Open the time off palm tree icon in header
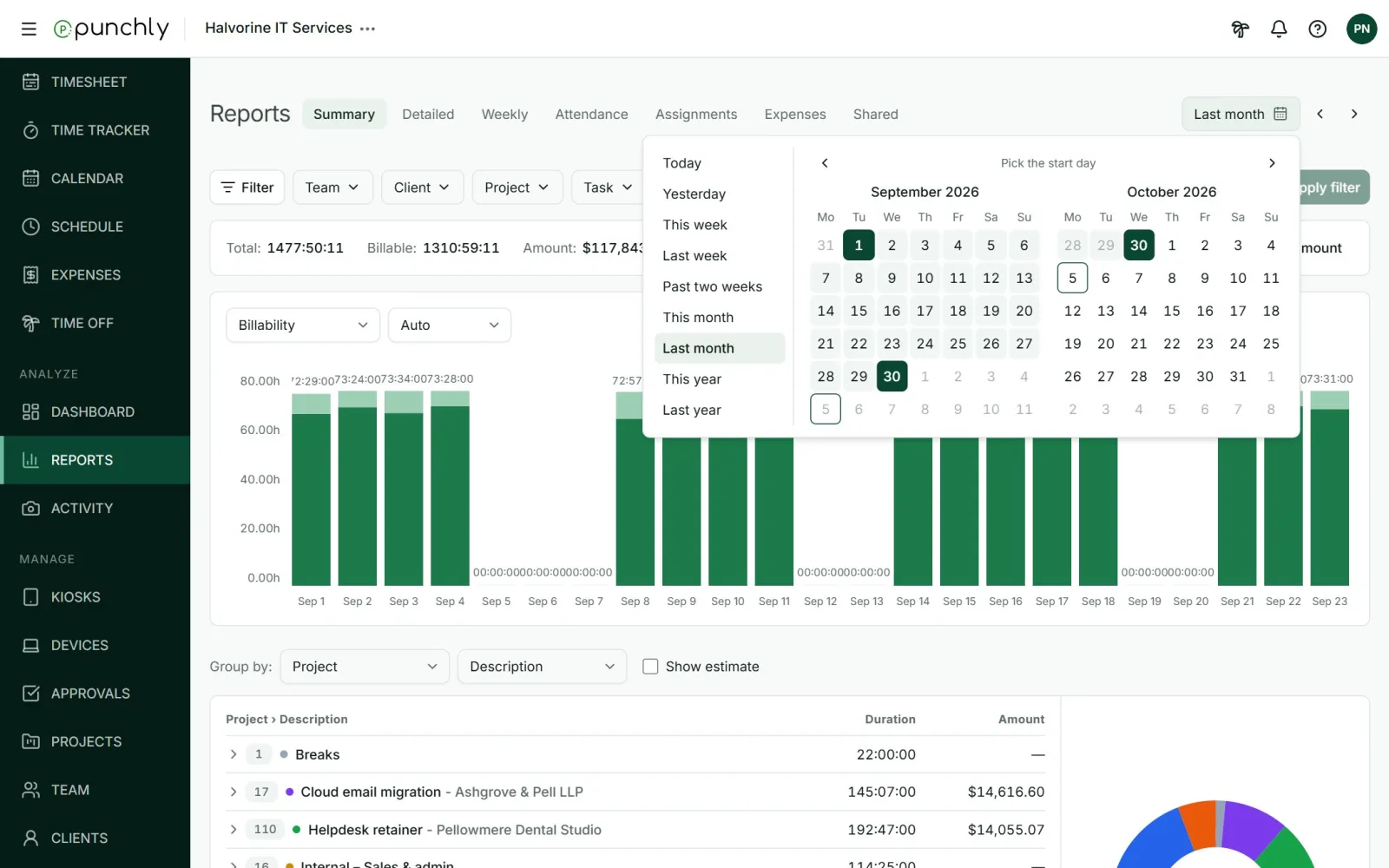 pyautogui.click(x=1240, y=29)
